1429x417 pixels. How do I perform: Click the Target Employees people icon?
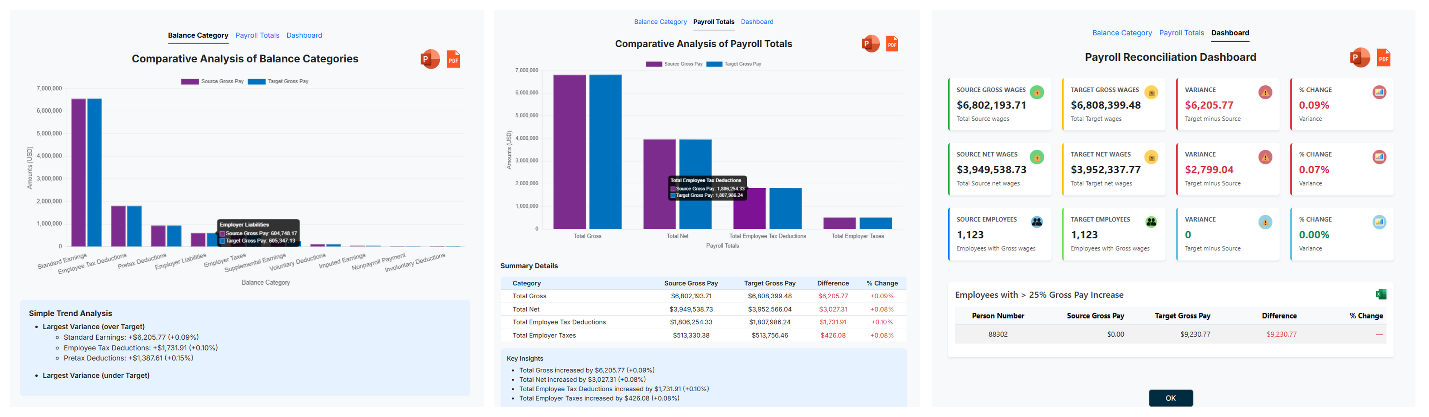click(1151, 222)
